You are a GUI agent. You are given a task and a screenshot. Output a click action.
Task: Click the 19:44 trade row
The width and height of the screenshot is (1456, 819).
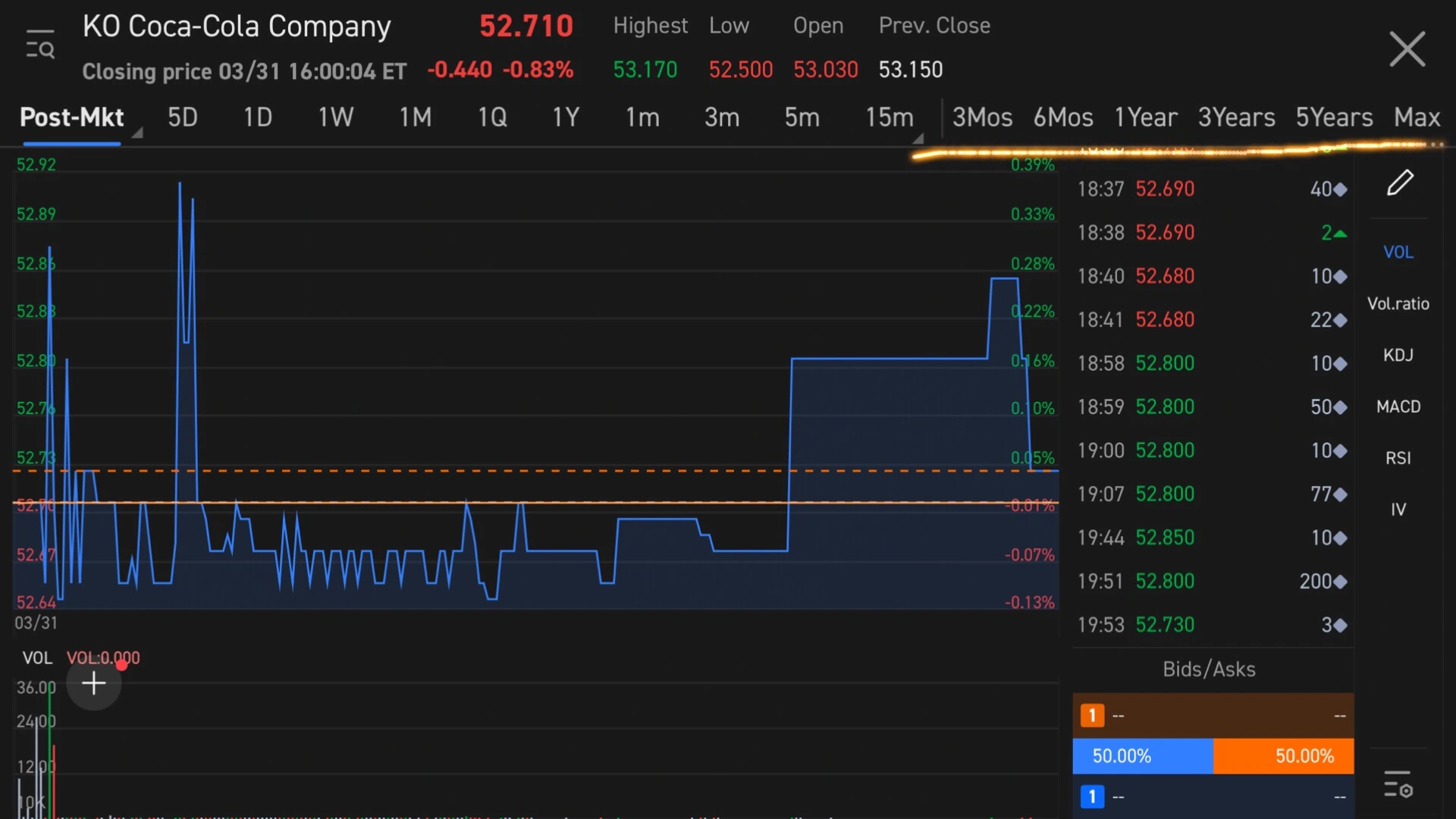coord(1212,538)
